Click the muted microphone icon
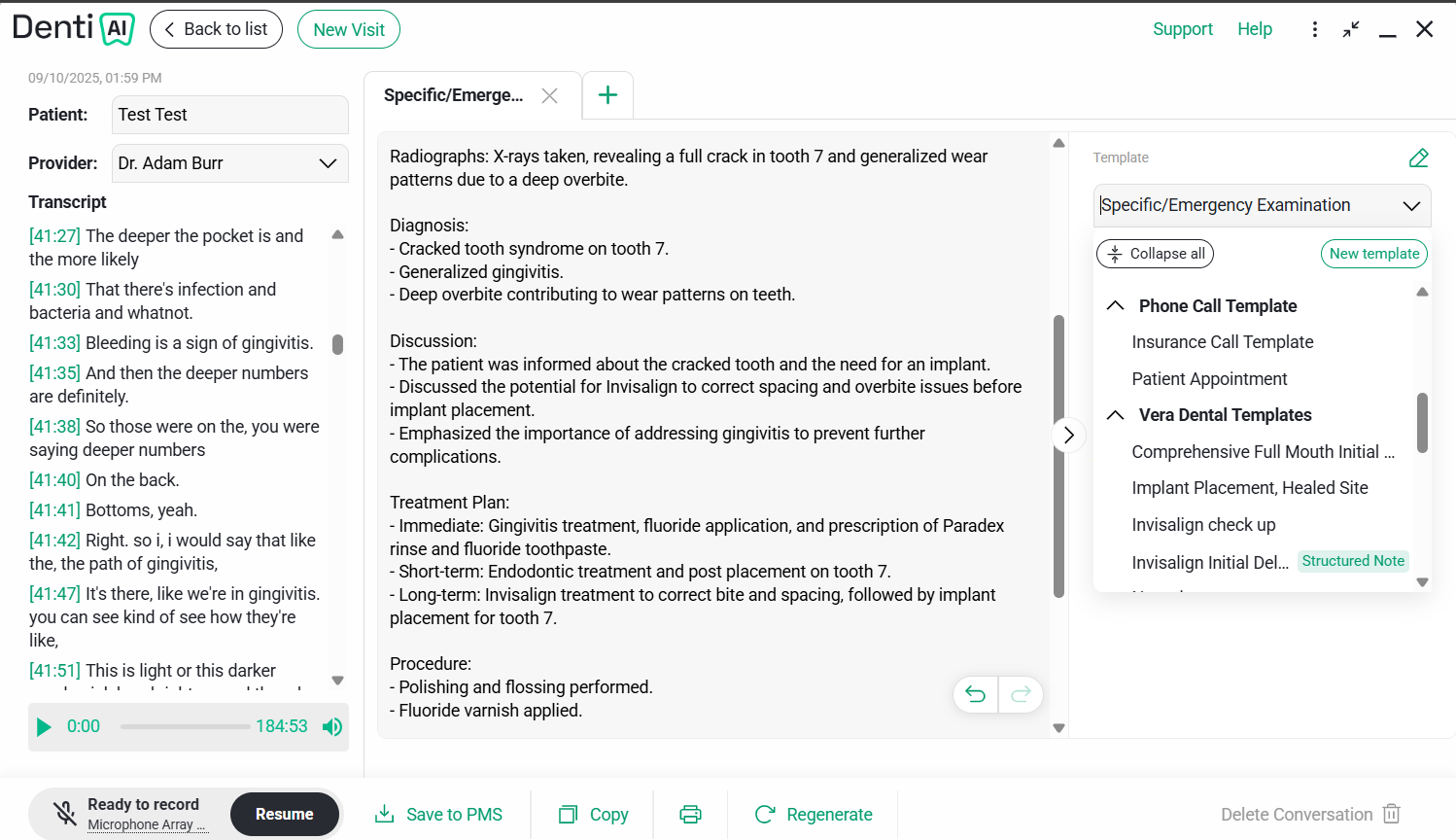 [65, 814]
